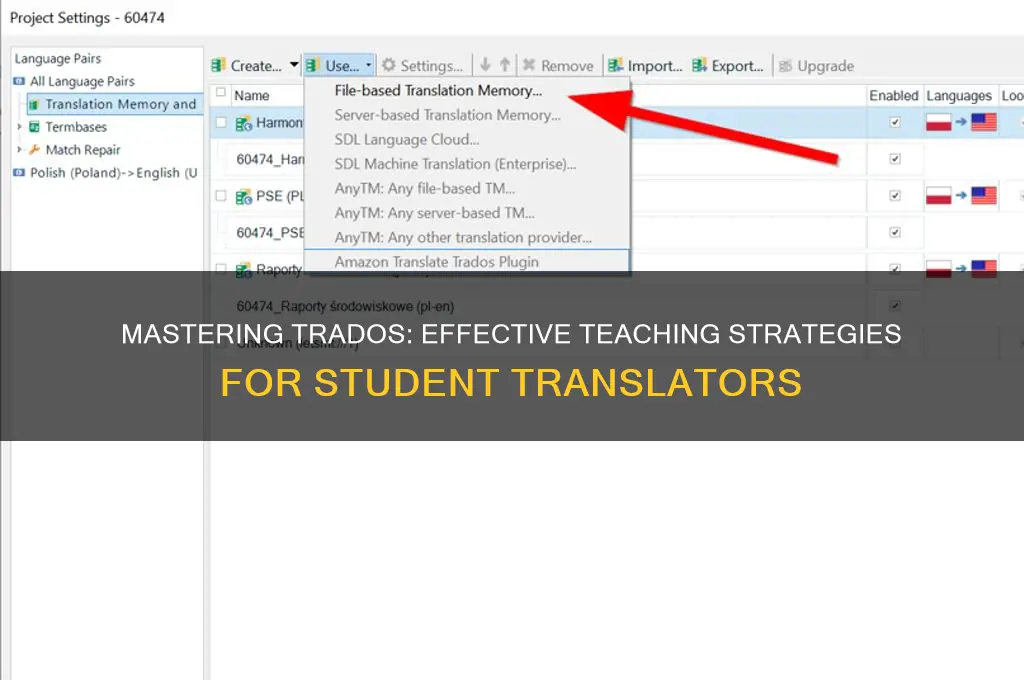
Task: Click the Language Pairs heading
Action: click(x=57, y=58)
